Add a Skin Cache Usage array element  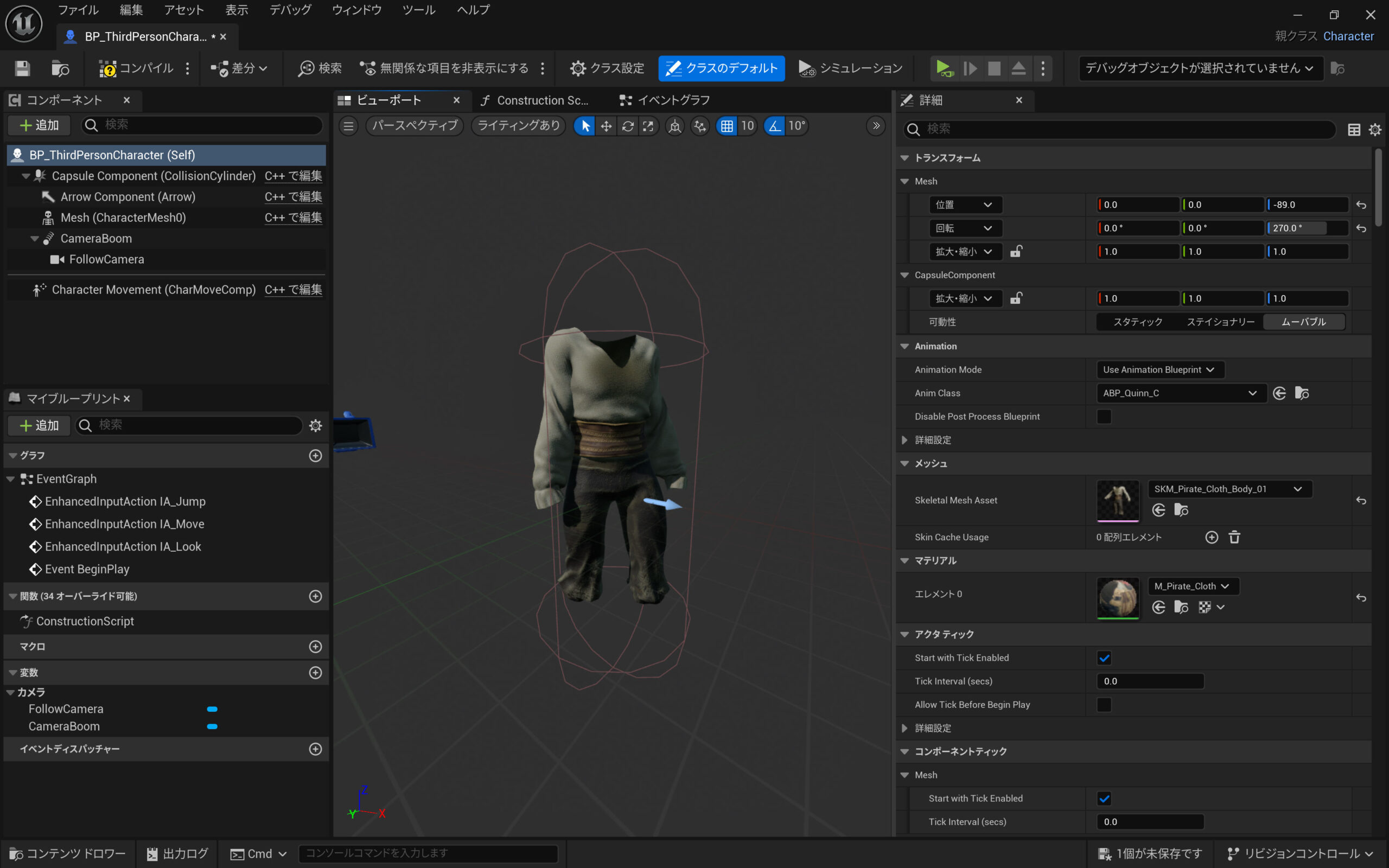(1211, 537)
